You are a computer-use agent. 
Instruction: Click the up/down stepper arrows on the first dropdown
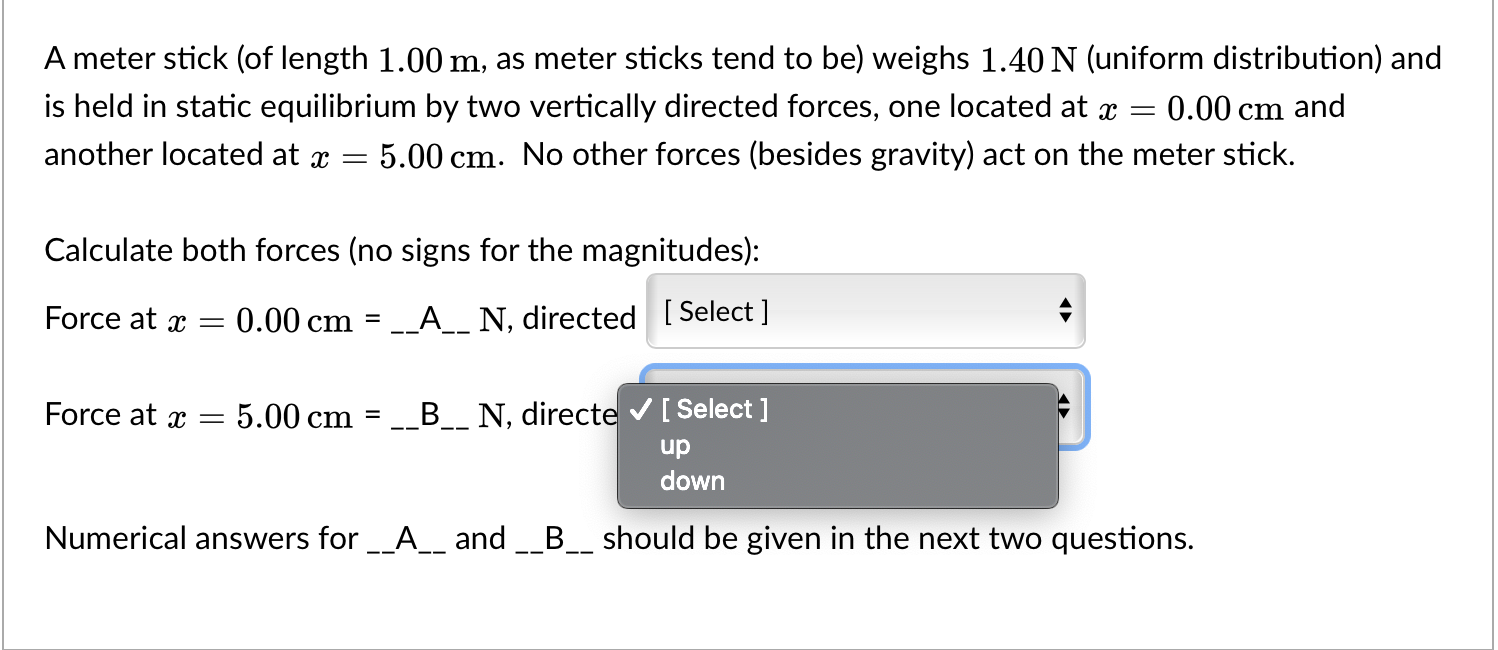pos(1066,311)
